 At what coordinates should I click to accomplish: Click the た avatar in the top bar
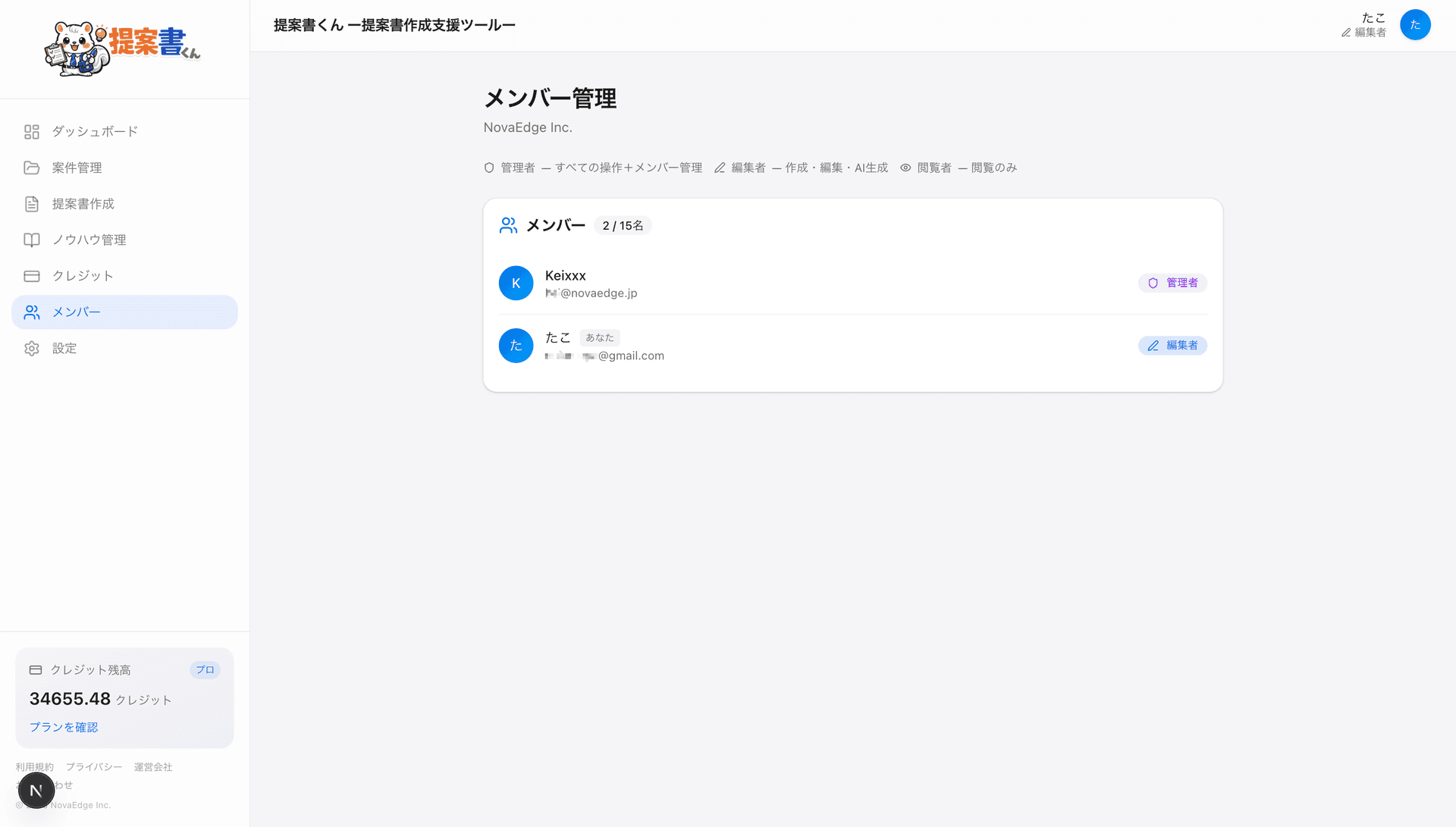click(1415, 24)
